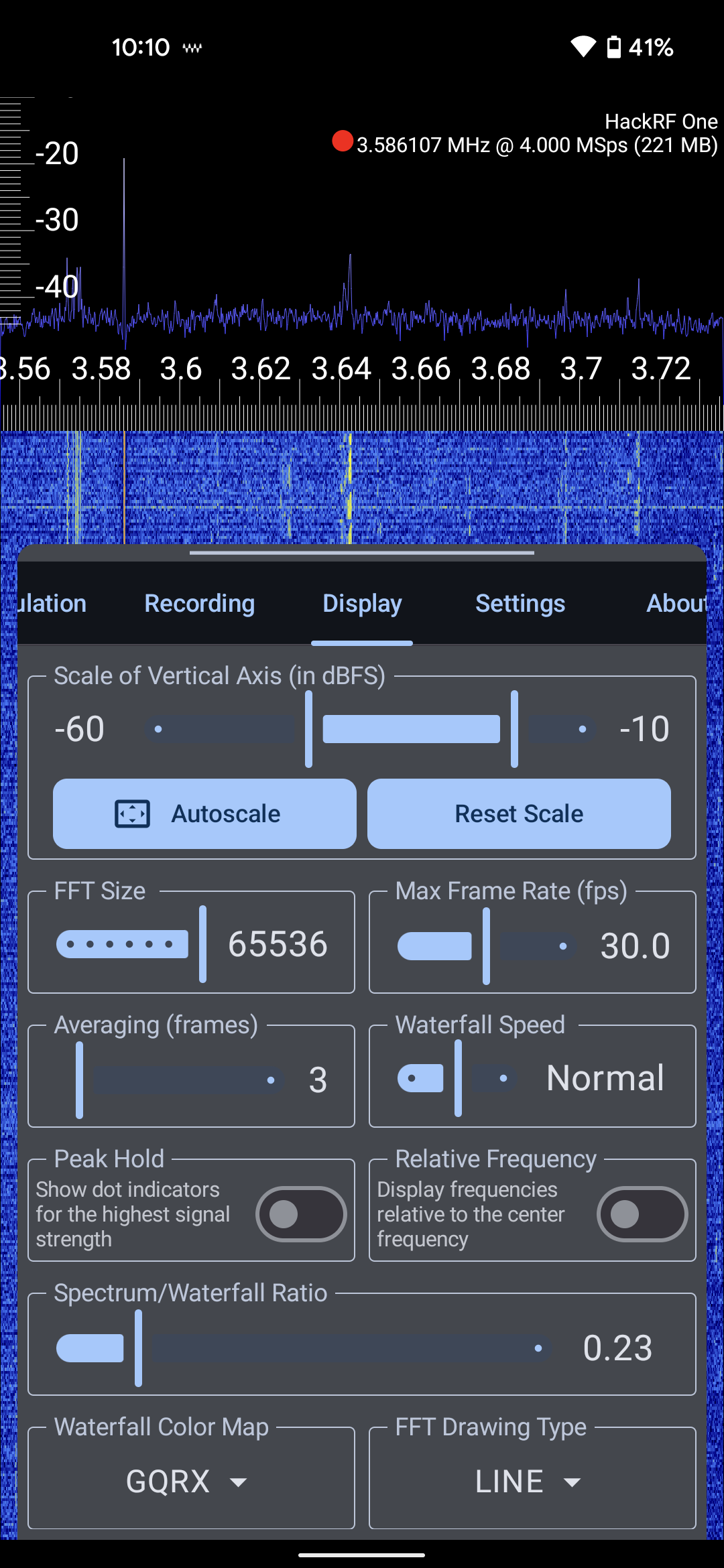Switch to the Recording tab

[199, 604]
